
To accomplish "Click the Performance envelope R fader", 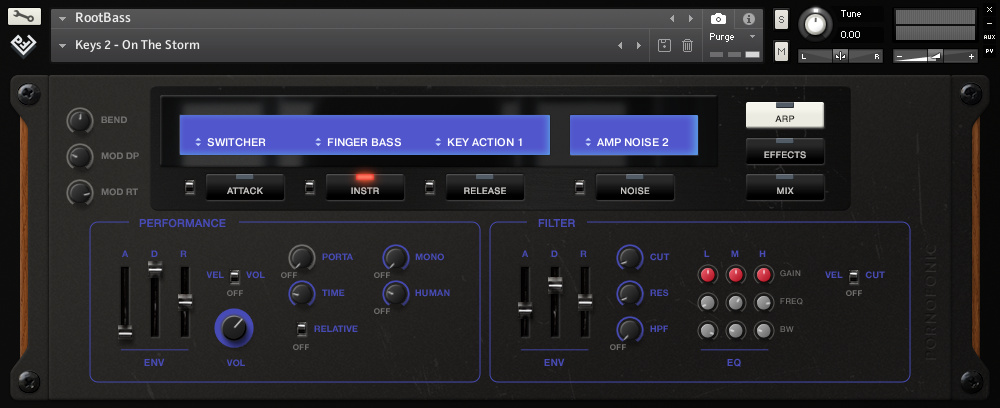I will coord(185,302).
